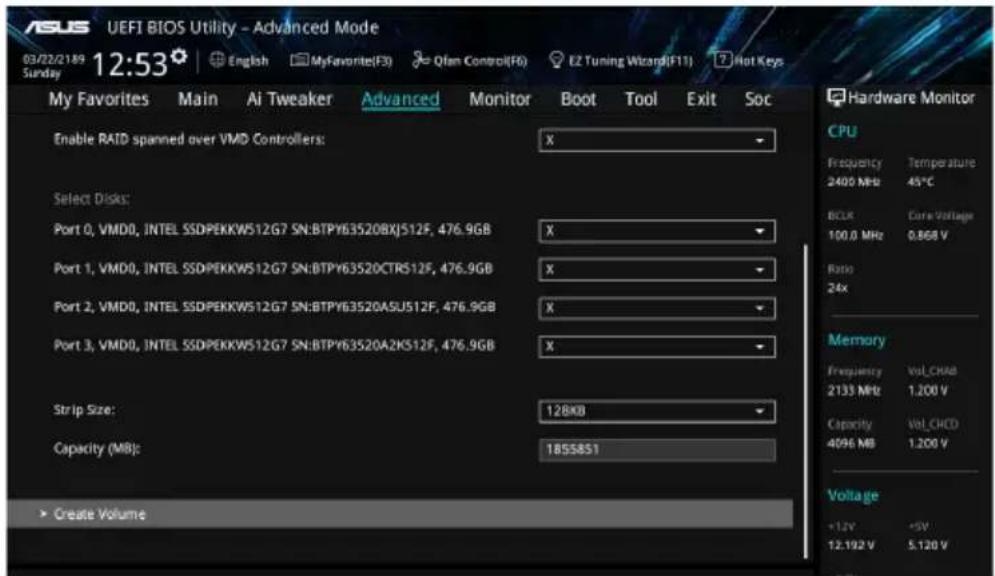The image size is (995, 576).
Task: Open the Boot tab
Action: coord(578,99)
